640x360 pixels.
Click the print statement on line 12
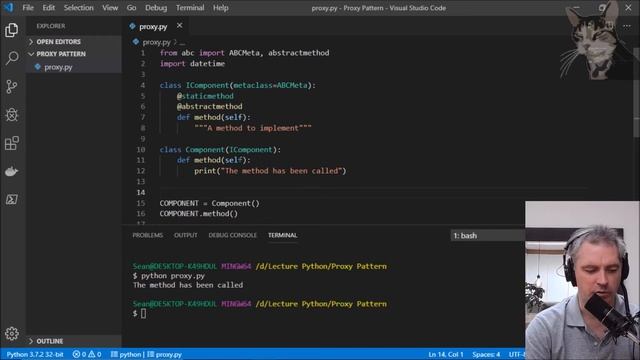click(270, 171)
